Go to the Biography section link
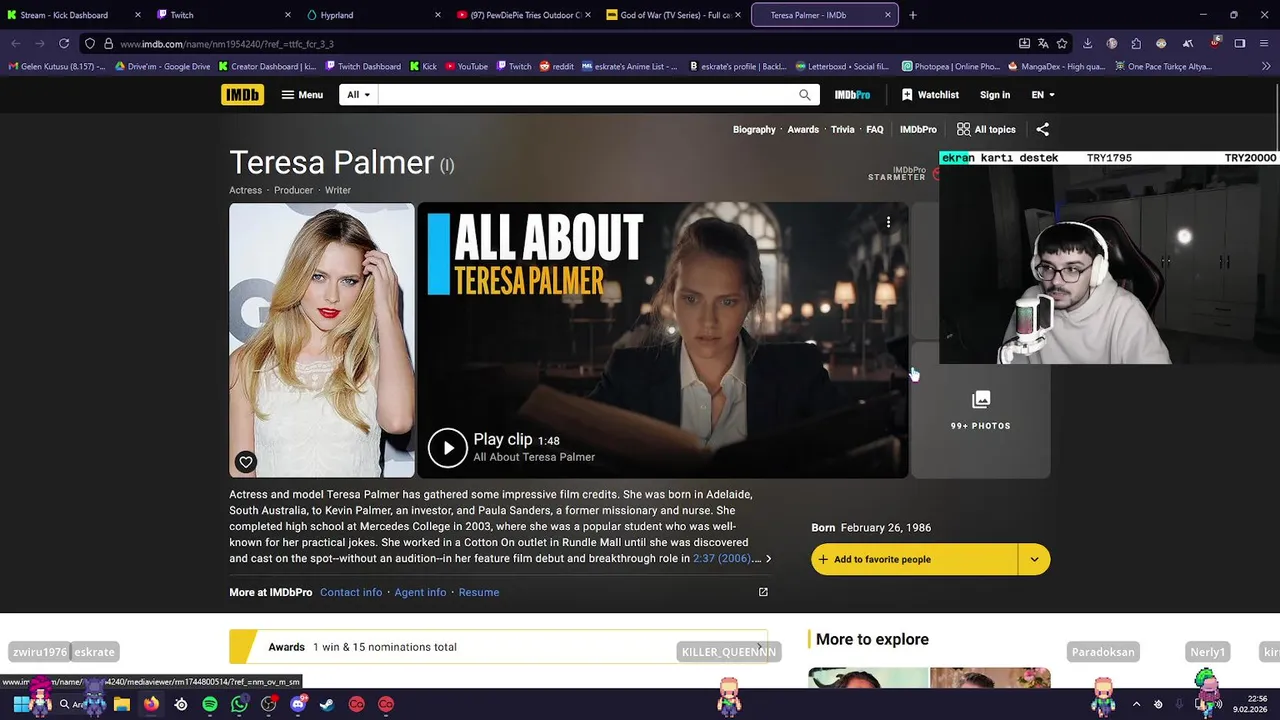 [x=754, y=129]
